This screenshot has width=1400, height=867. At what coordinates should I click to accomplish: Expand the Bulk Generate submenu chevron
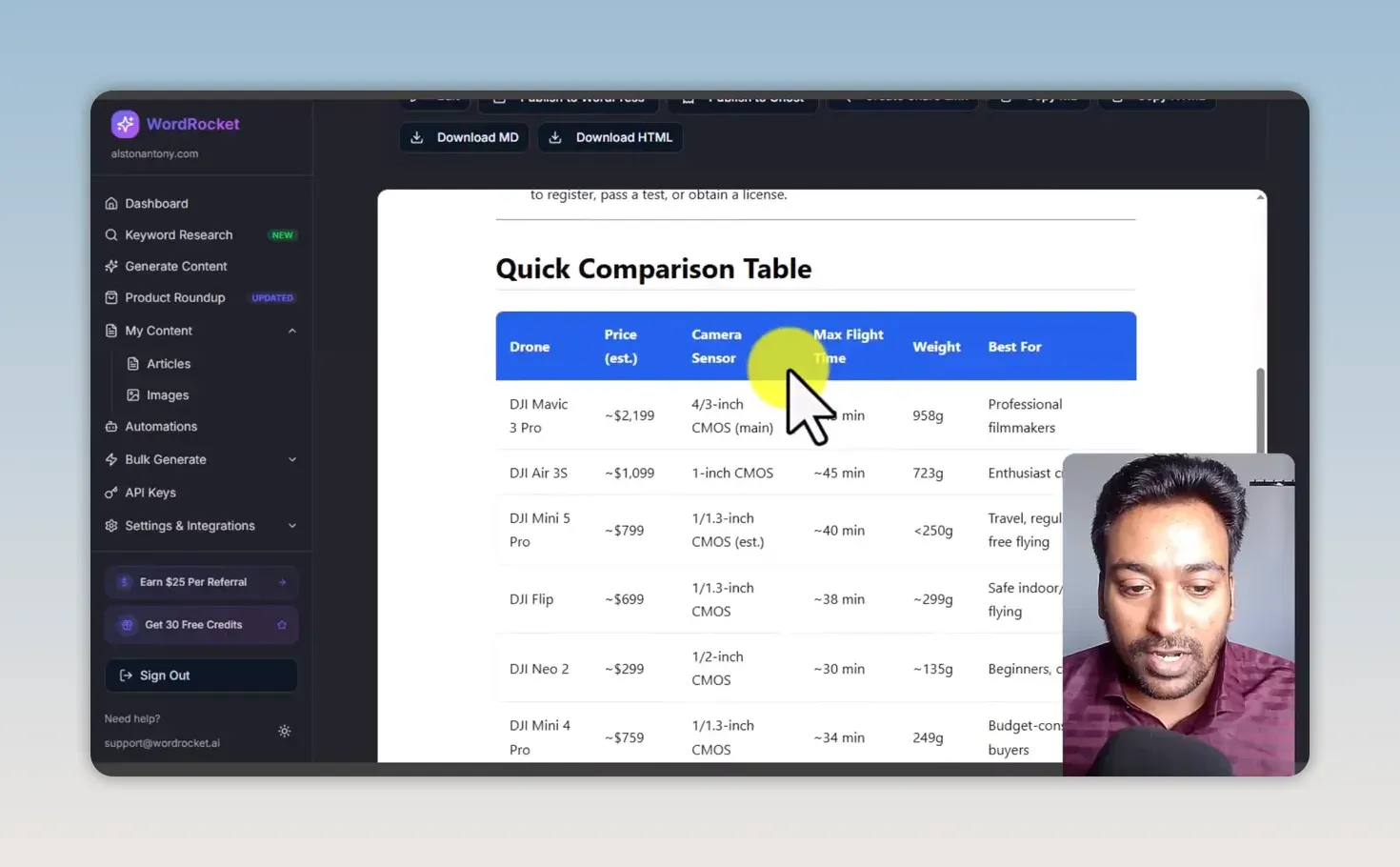coord(292,459)
